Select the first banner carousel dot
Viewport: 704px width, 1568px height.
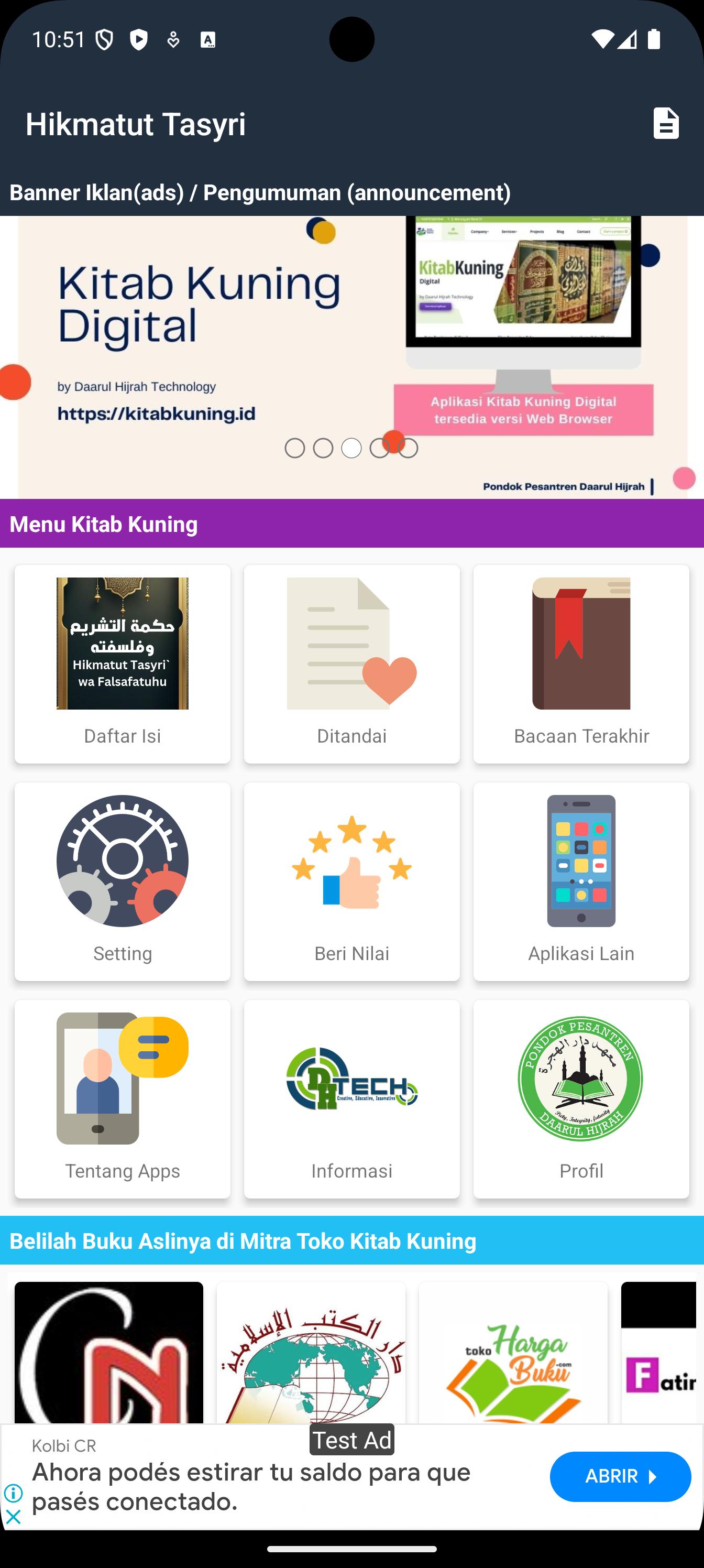(294, 448)
